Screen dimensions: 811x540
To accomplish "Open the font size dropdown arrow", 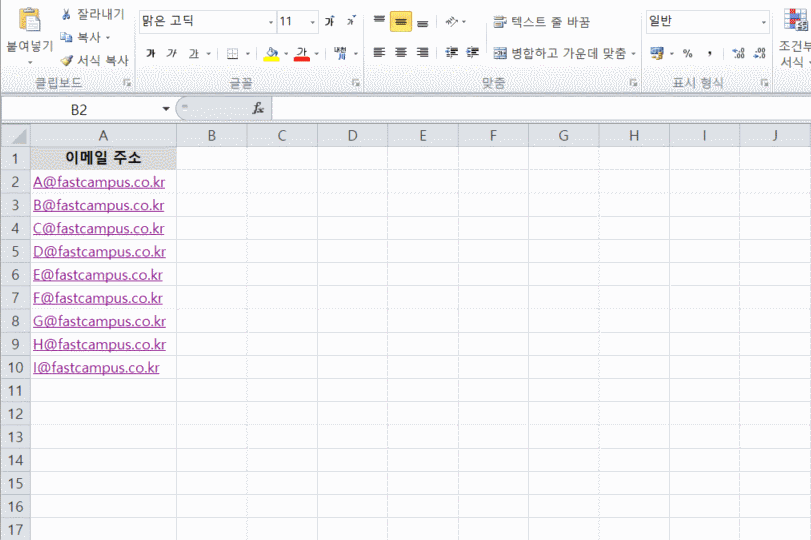I will point(312,22).
